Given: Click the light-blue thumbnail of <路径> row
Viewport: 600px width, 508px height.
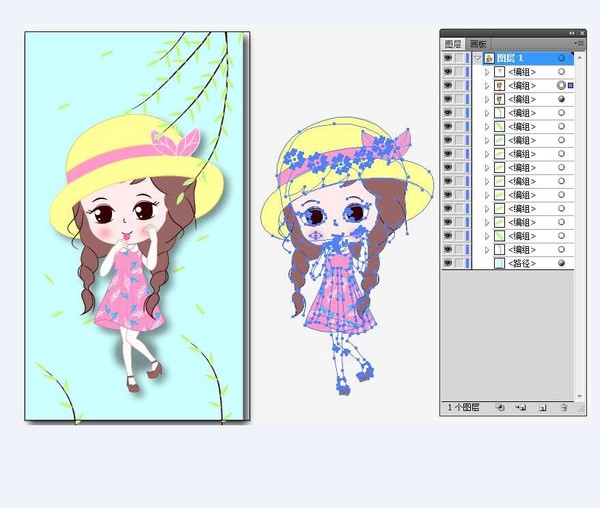Looking at the screenshot, I should click(499, 263).
